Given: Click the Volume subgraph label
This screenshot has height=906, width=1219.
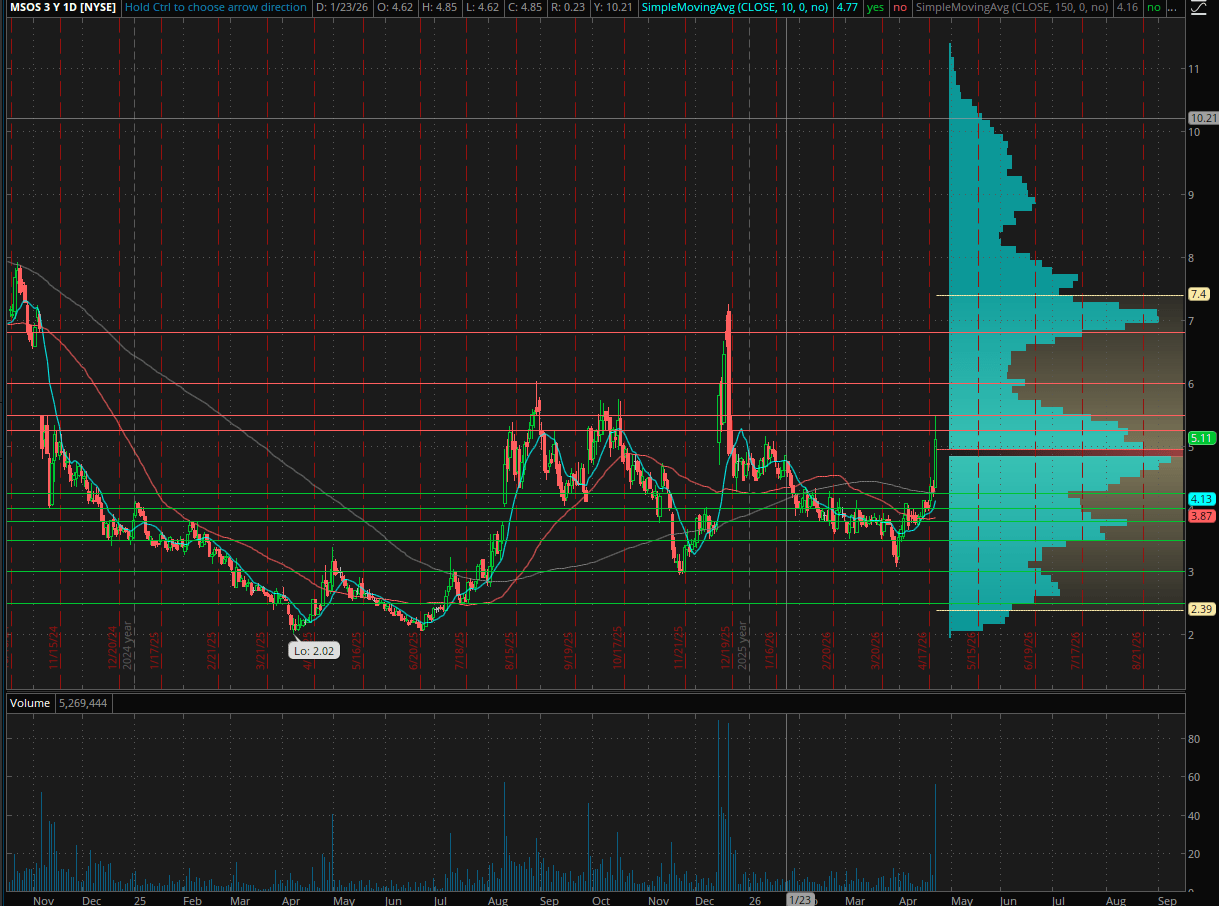Looking at the screenshot, I should tap(29, 703).
